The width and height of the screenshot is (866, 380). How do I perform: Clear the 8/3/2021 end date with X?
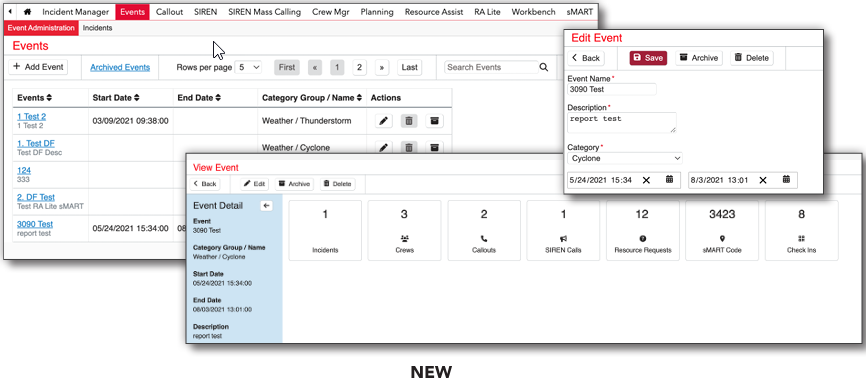pos(763,180)
